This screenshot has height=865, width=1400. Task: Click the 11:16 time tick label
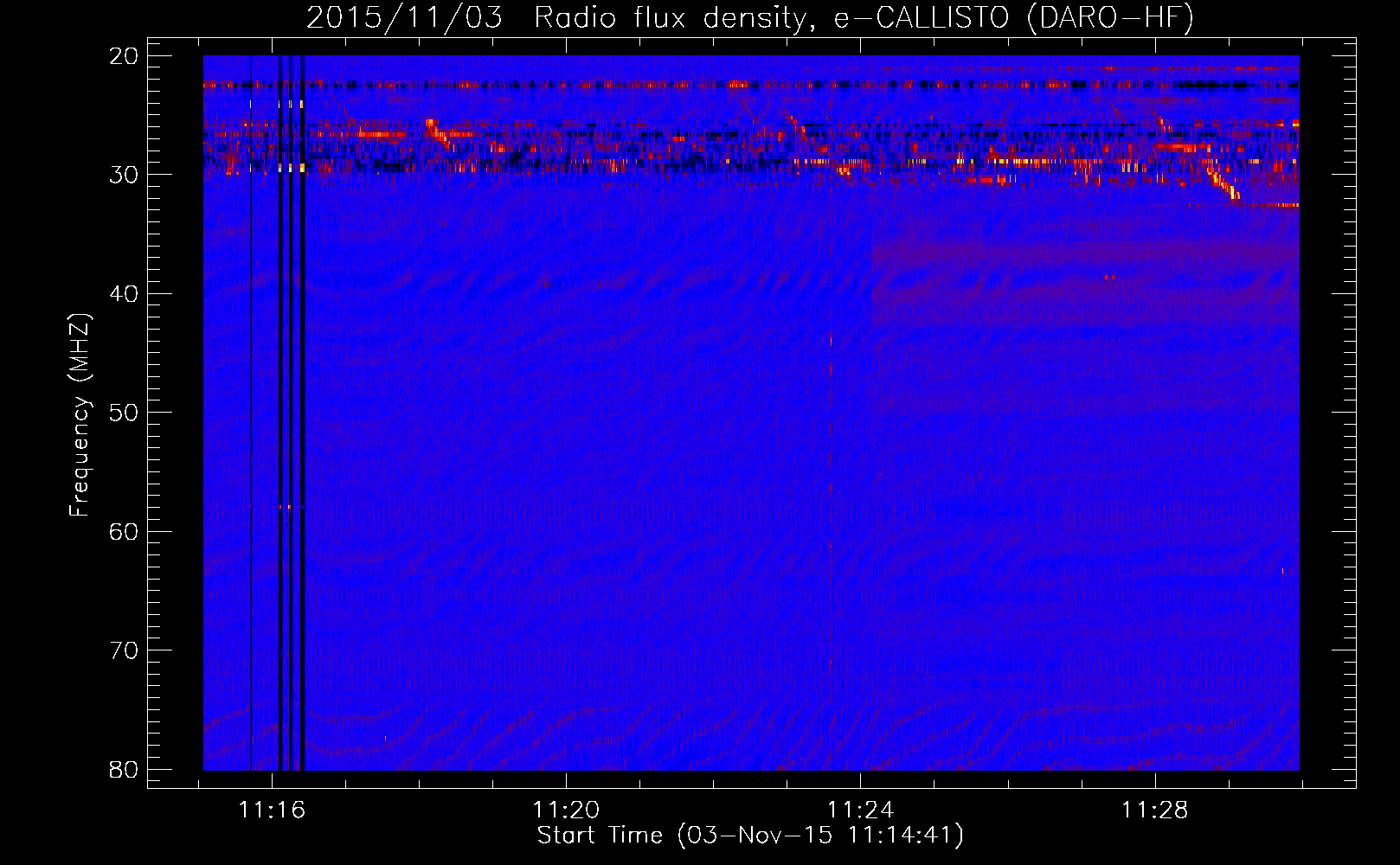tap(272, 811)
